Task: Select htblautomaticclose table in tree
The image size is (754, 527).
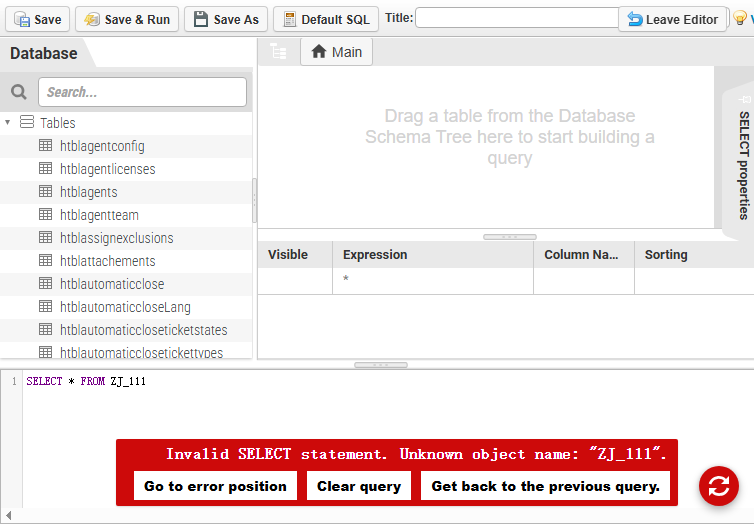Action: coord(111,284)
